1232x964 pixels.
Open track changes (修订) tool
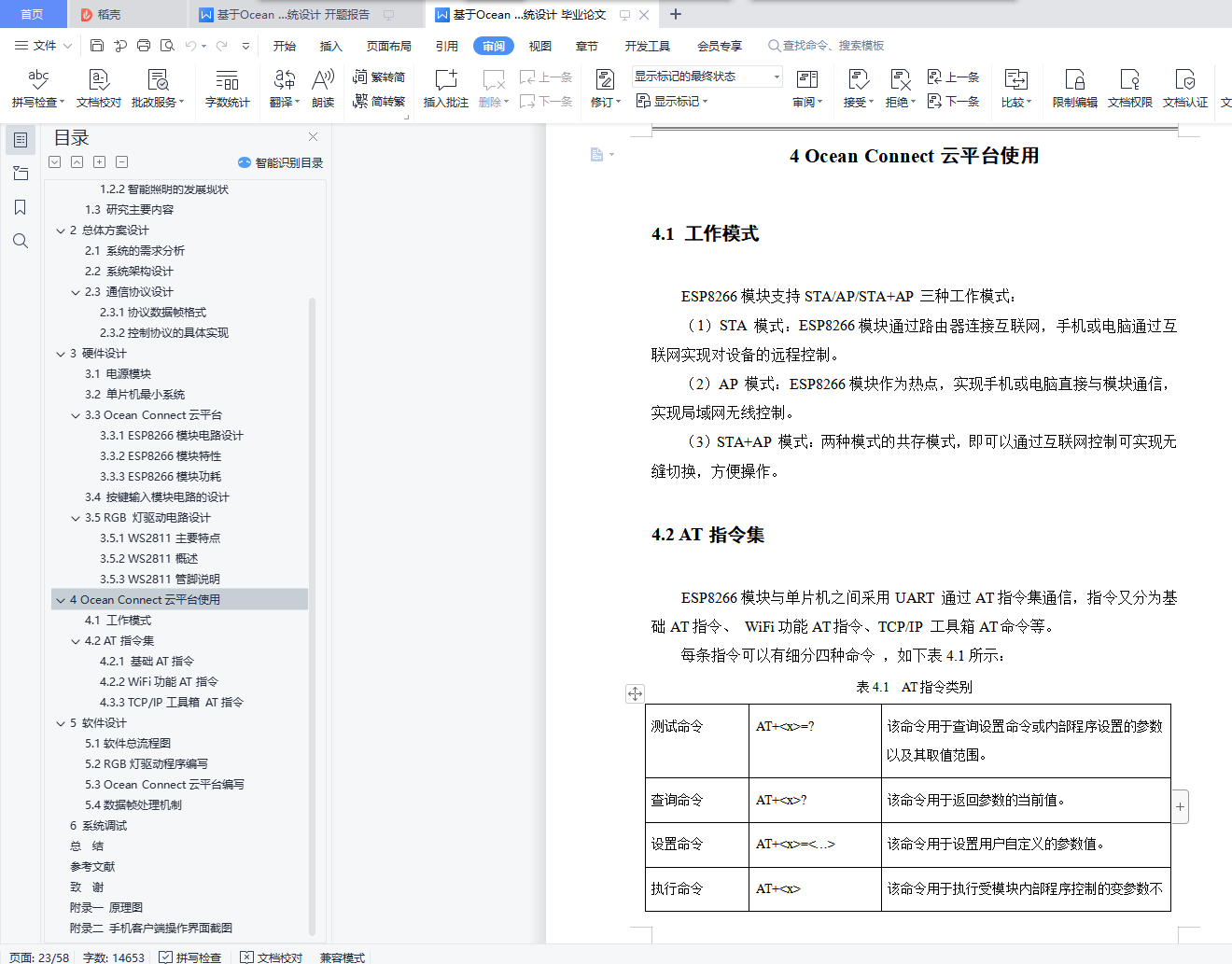pos(605,89)
